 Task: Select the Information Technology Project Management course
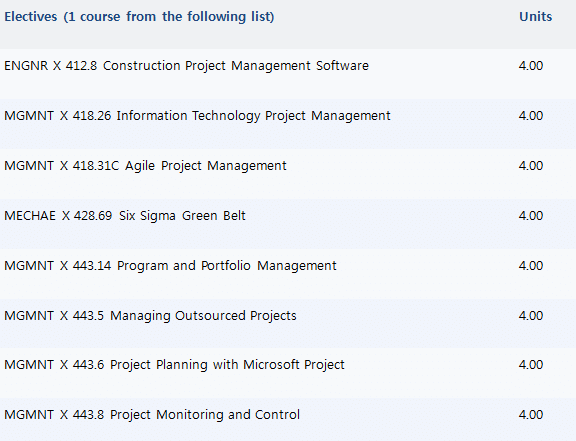tap(197, 116)
